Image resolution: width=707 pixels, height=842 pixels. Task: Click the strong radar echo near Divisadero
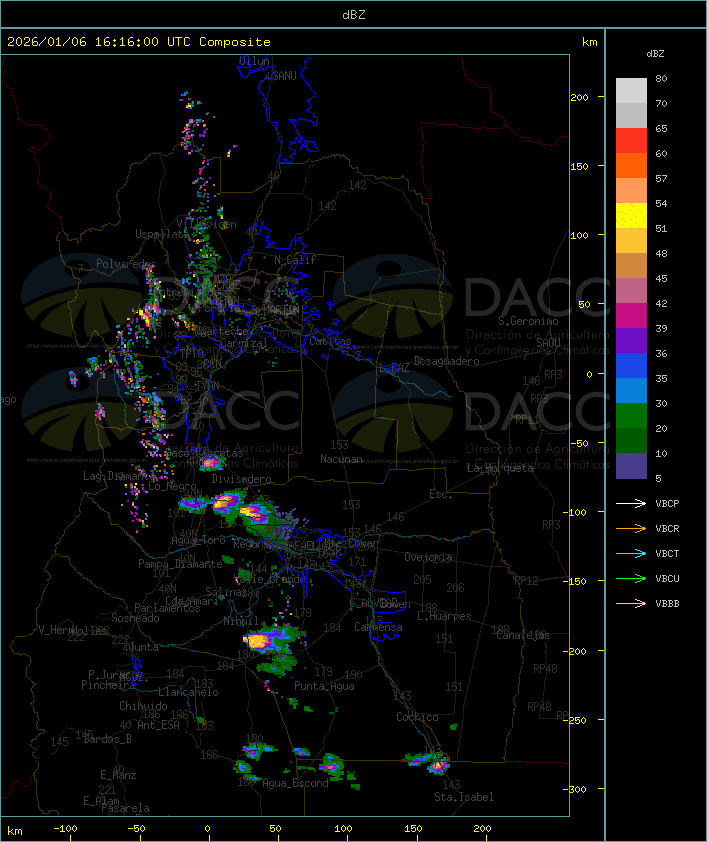pos(211,463)
